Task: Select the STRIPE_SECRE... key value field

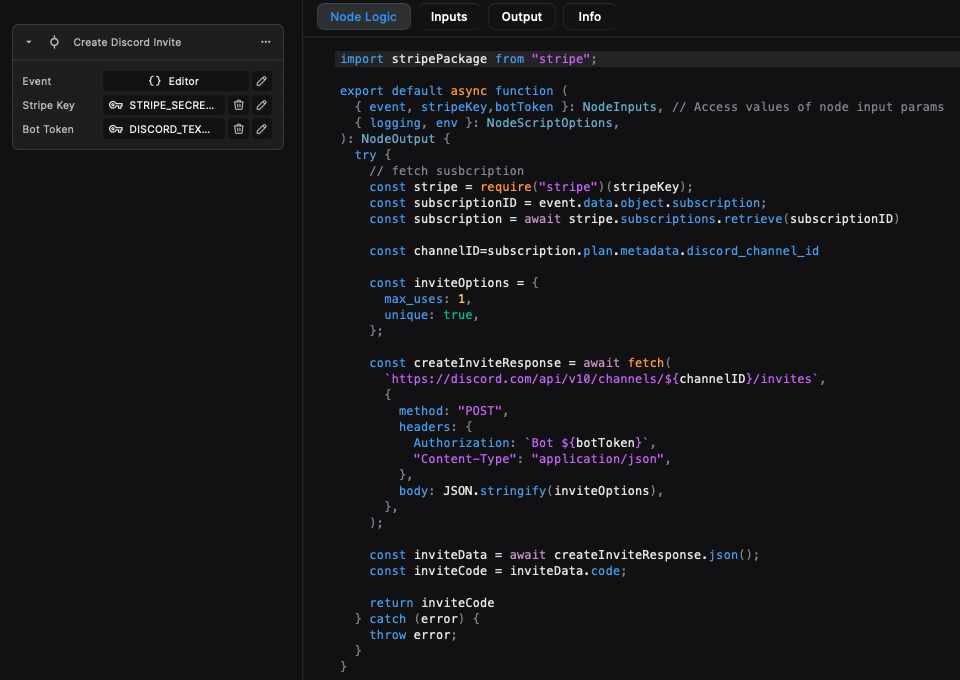Action: (x=169, y=105)
